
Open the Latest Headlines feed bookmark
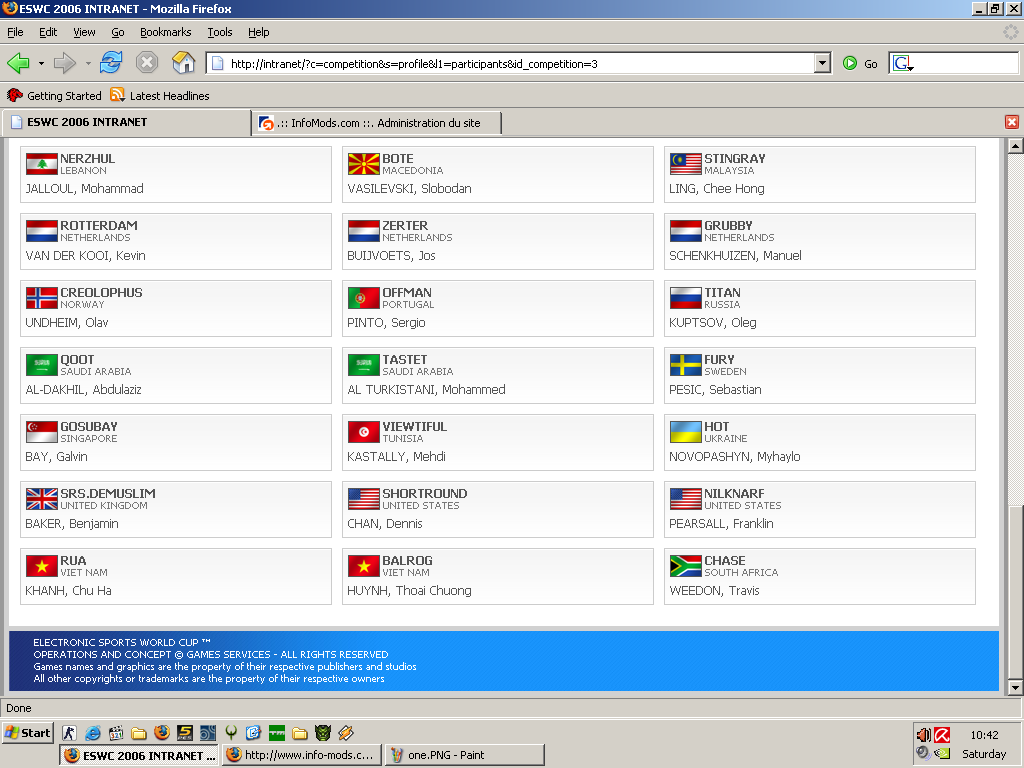click(x=160, y=95)
